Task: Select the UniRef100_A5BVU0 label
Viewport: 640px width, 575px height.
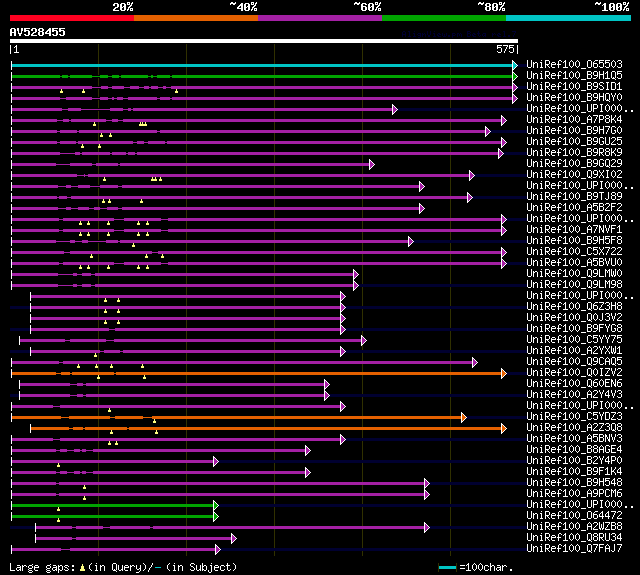Action: 574,263
